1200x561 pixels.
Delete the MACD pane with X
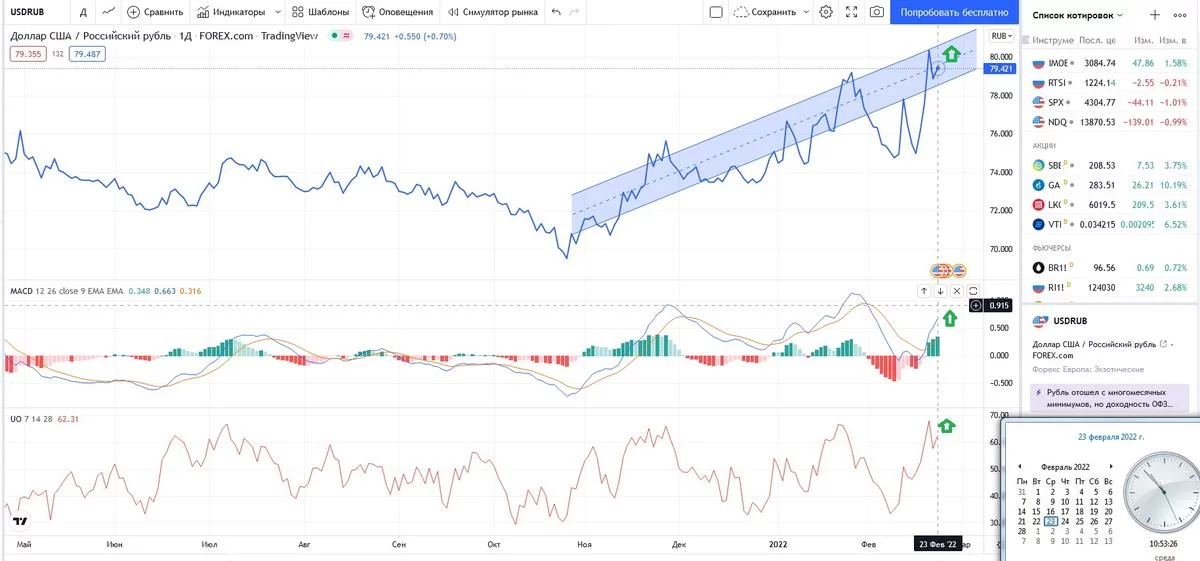[957, 291]
